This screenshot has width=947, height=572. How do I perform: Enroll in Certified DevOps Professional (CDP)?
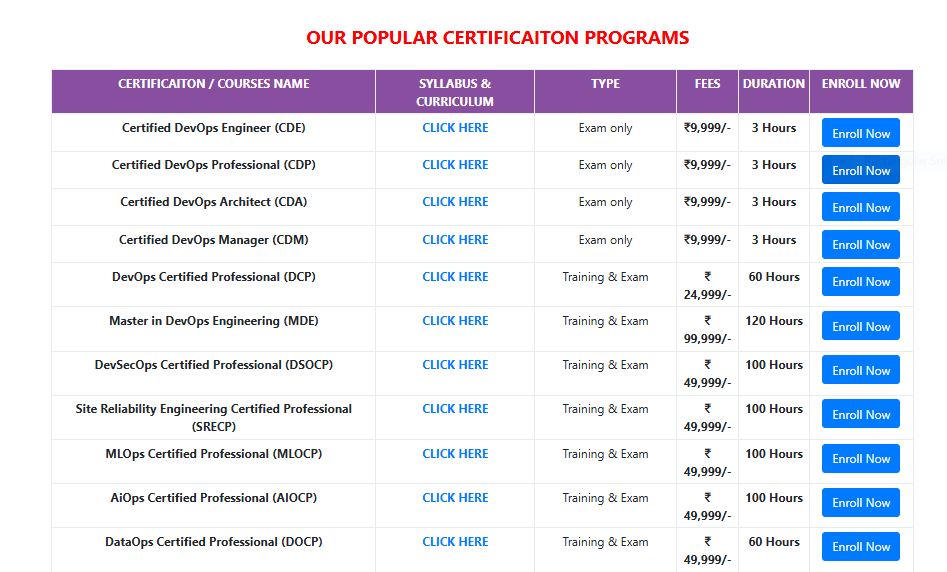coord(860,170)
